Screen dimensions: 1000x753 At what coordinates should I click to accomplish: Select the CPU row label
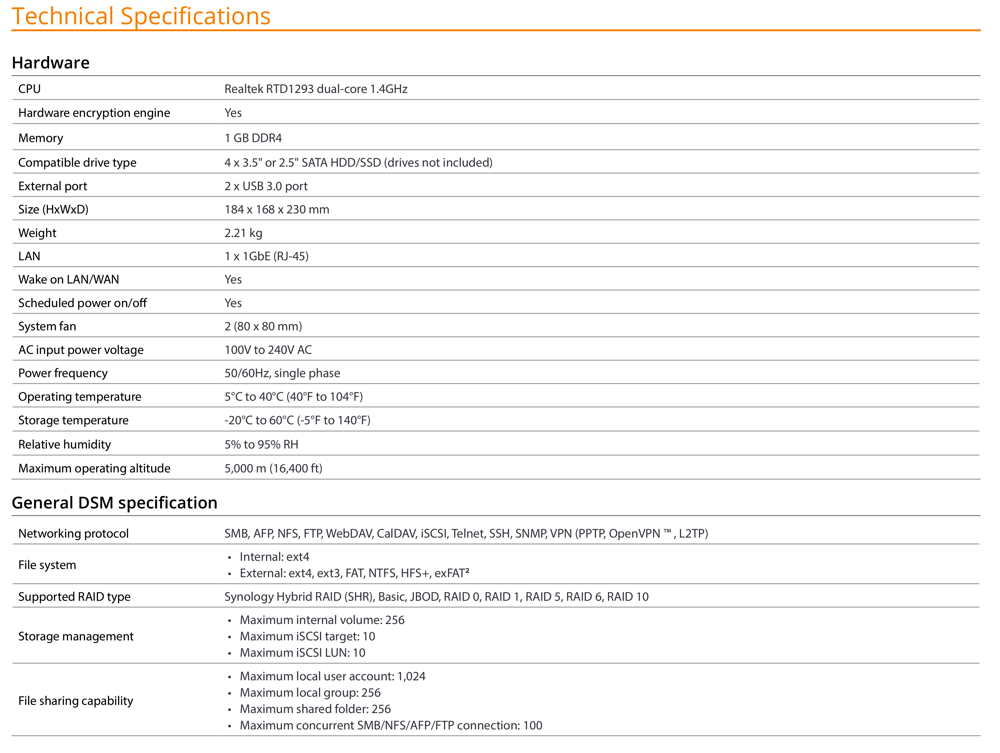(30, 89)
